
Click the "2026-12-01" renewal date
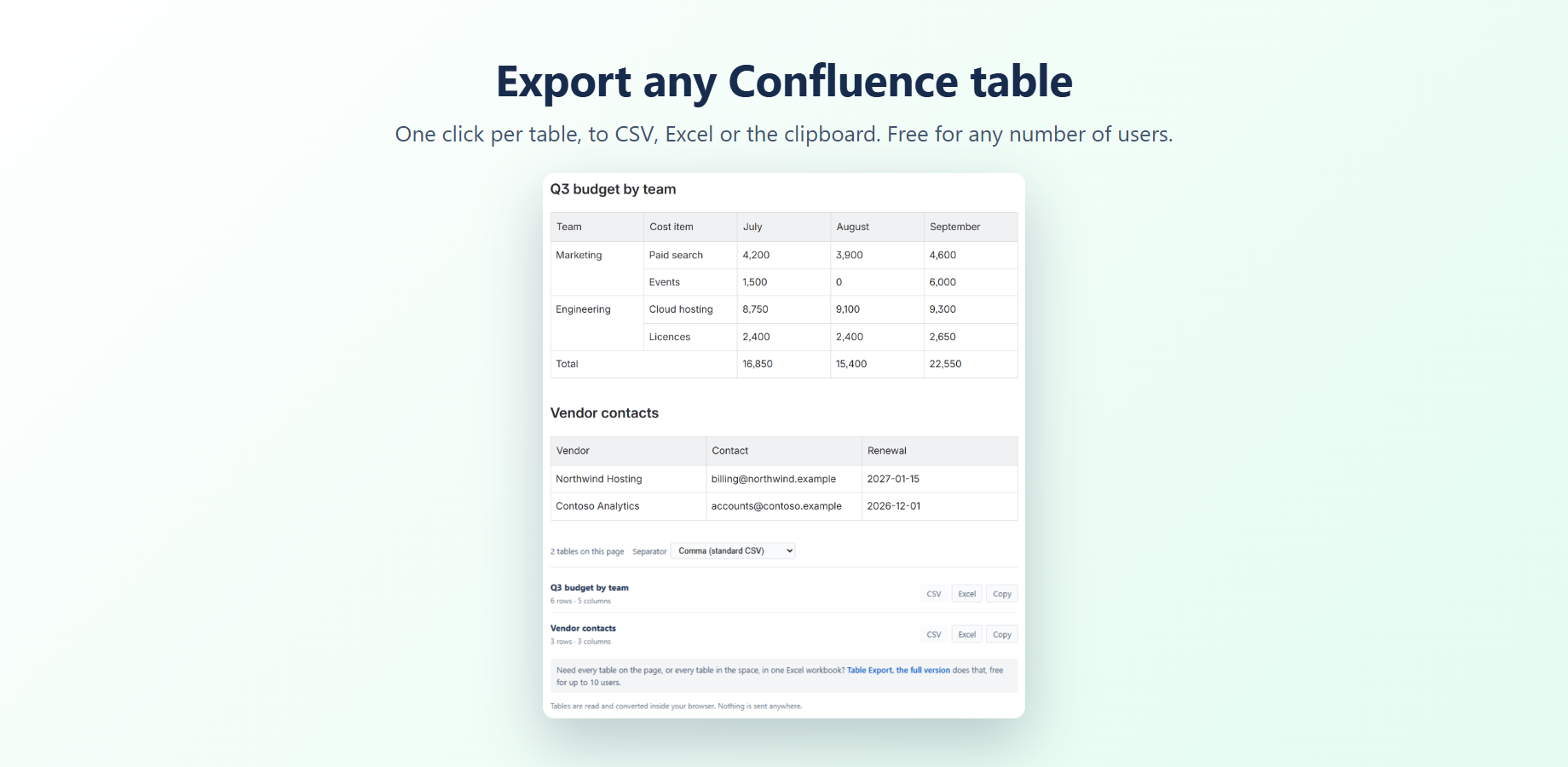click(940, 506)
